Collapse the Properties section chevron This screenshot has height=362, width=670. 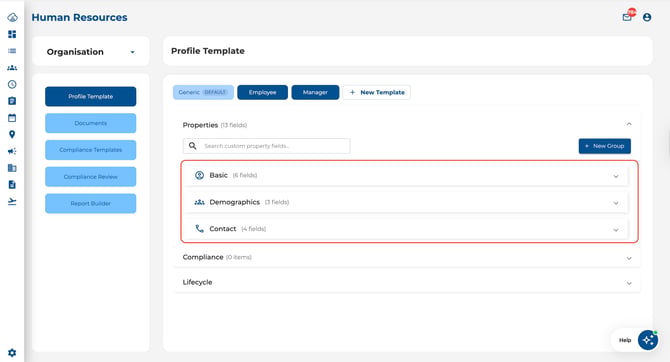click(x=629, y=124)
